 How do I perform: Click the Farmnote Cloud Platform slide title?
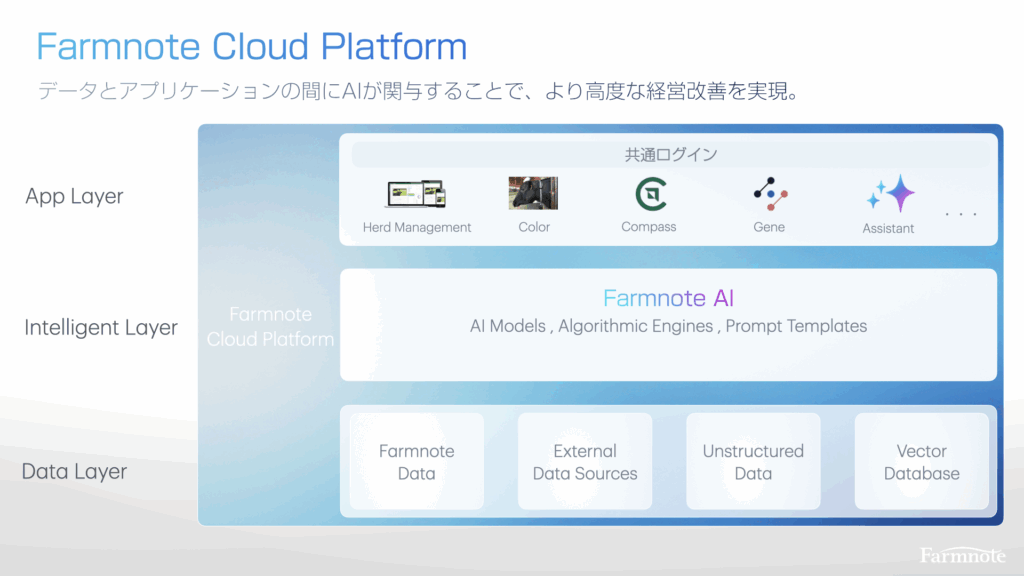[252, 46]
